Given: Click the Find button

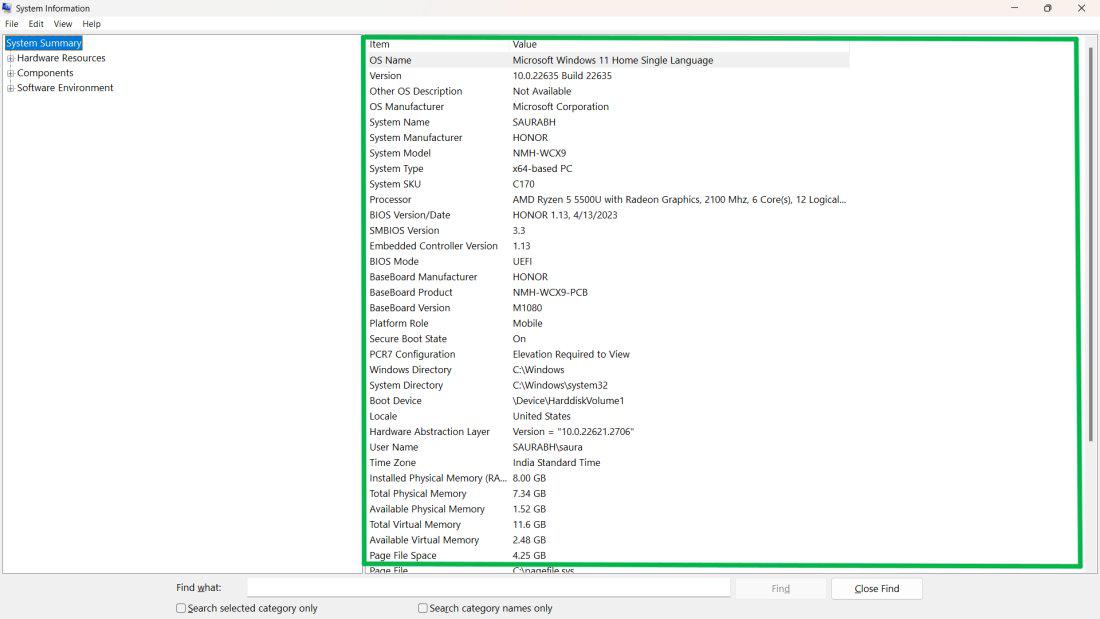Looking at the screenshot, I should point(781,588).
